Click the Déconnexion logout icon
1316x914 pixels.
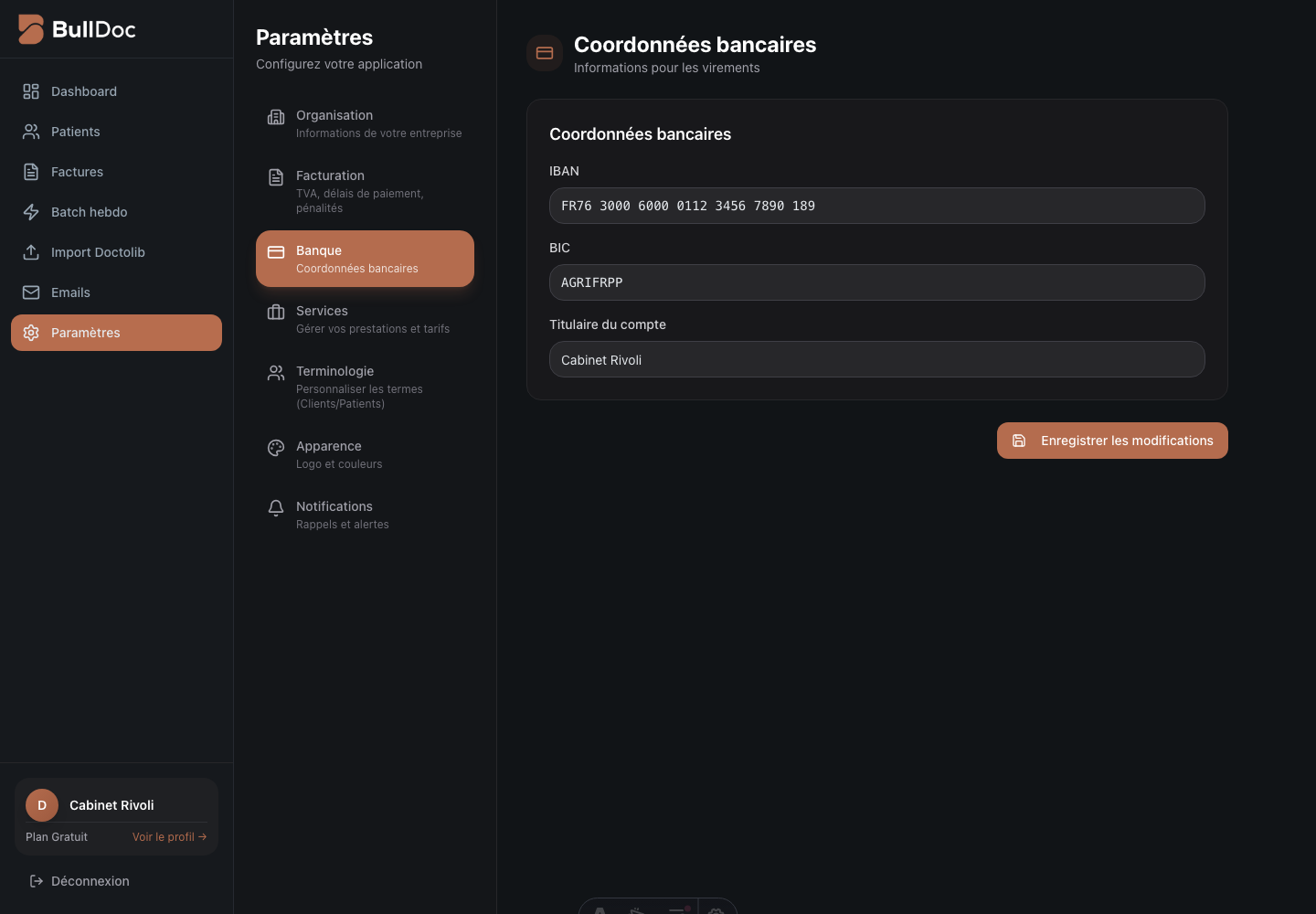[x=37, y=881]
